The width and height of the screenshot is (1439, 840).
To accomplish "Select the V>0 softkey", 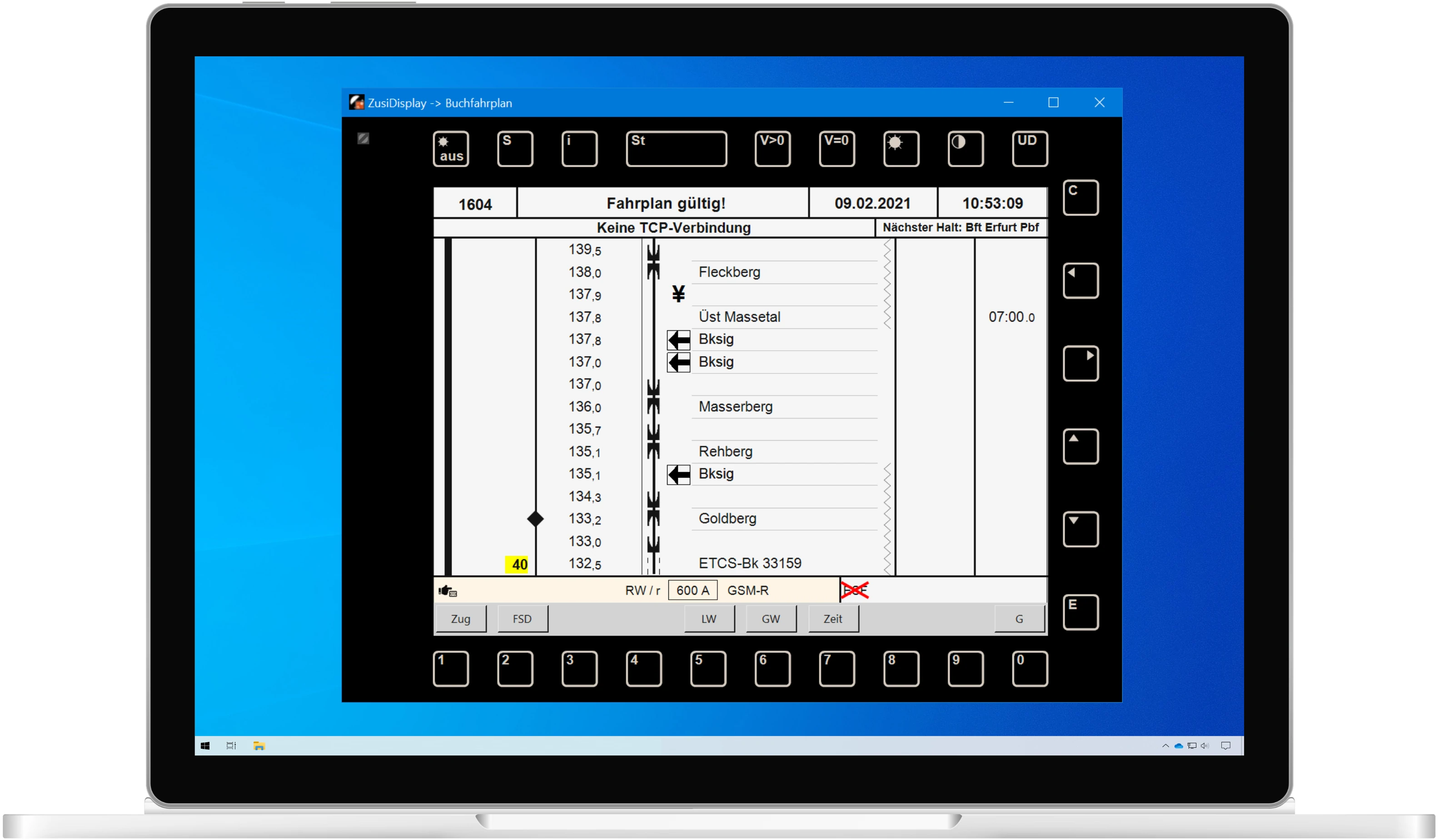I will 772,149.
